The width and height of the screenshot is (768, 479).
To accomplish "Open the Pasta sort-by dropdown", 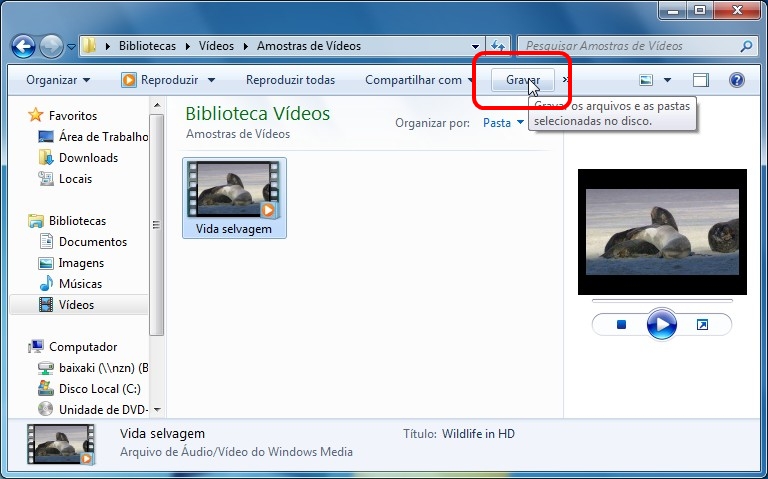I will coord(503,123).
